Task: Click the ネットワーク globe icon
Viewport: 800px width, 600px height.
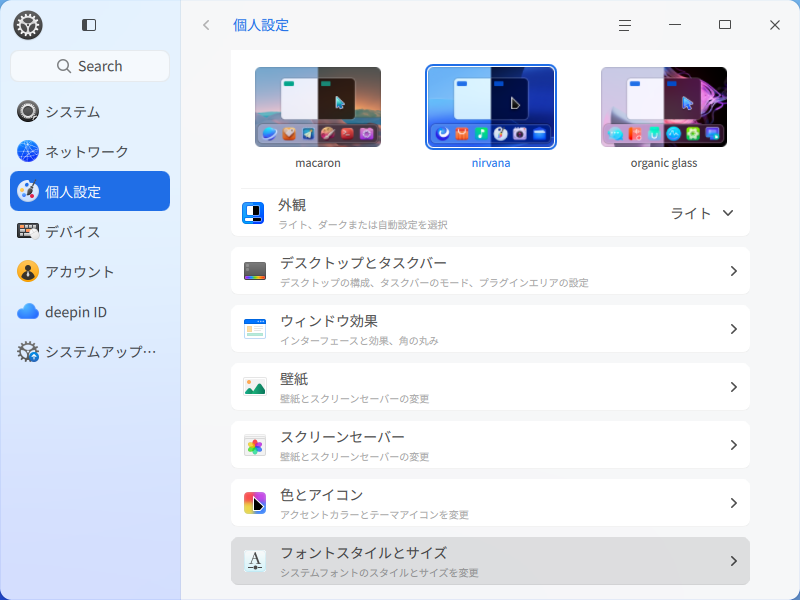Action: point(28,151)
